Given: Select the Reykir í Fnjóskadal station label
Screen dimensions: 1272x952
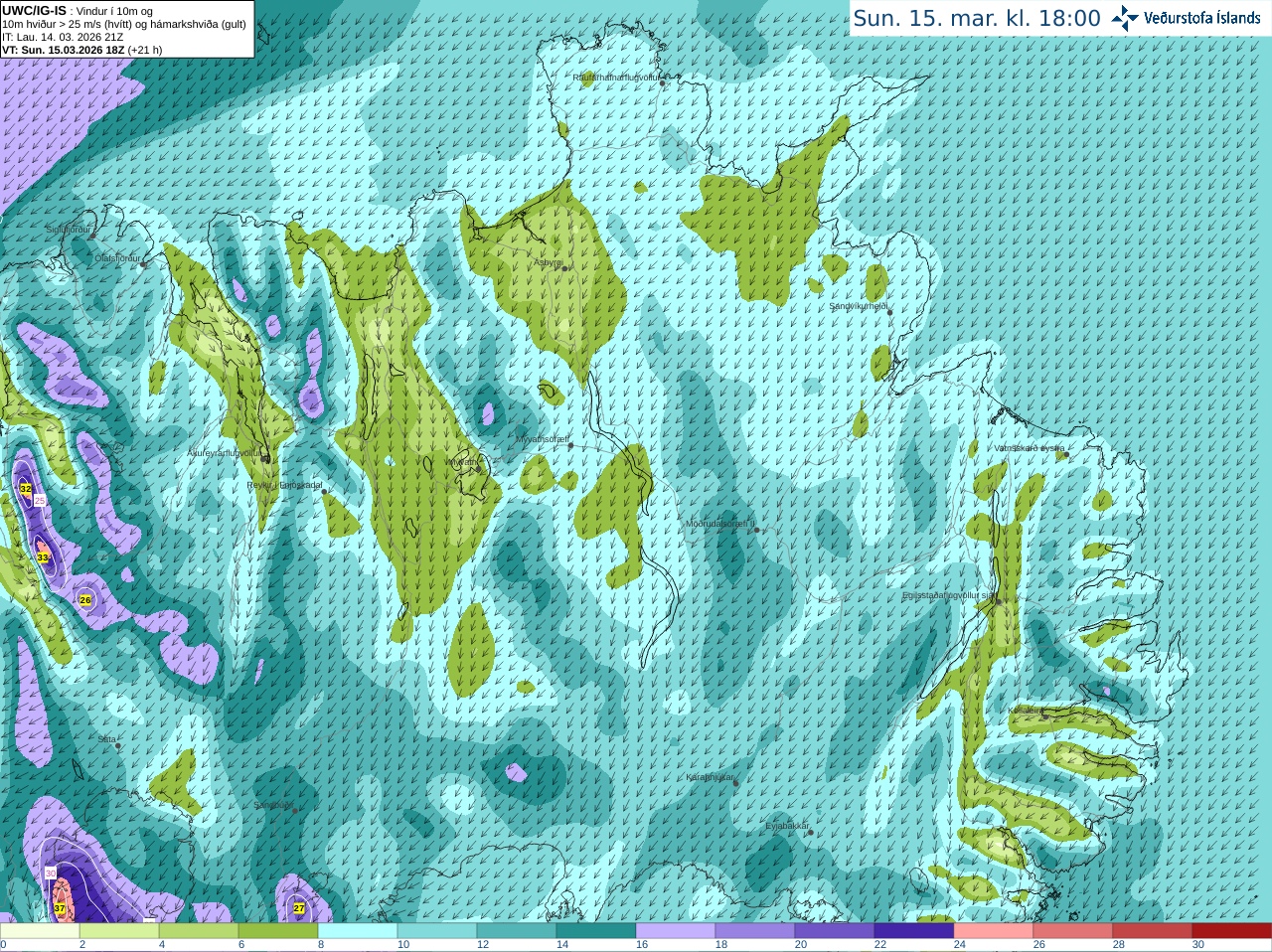Looking at the screenshot, I should pyautogui.click(x=285, y=485).
